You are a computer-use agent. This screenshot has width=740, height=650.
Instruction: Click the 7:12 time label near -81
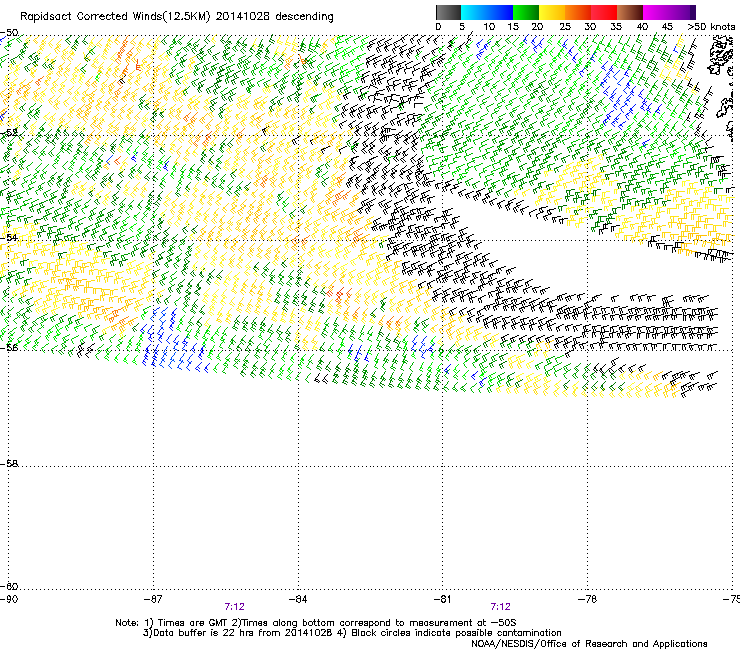pos(501,607)
